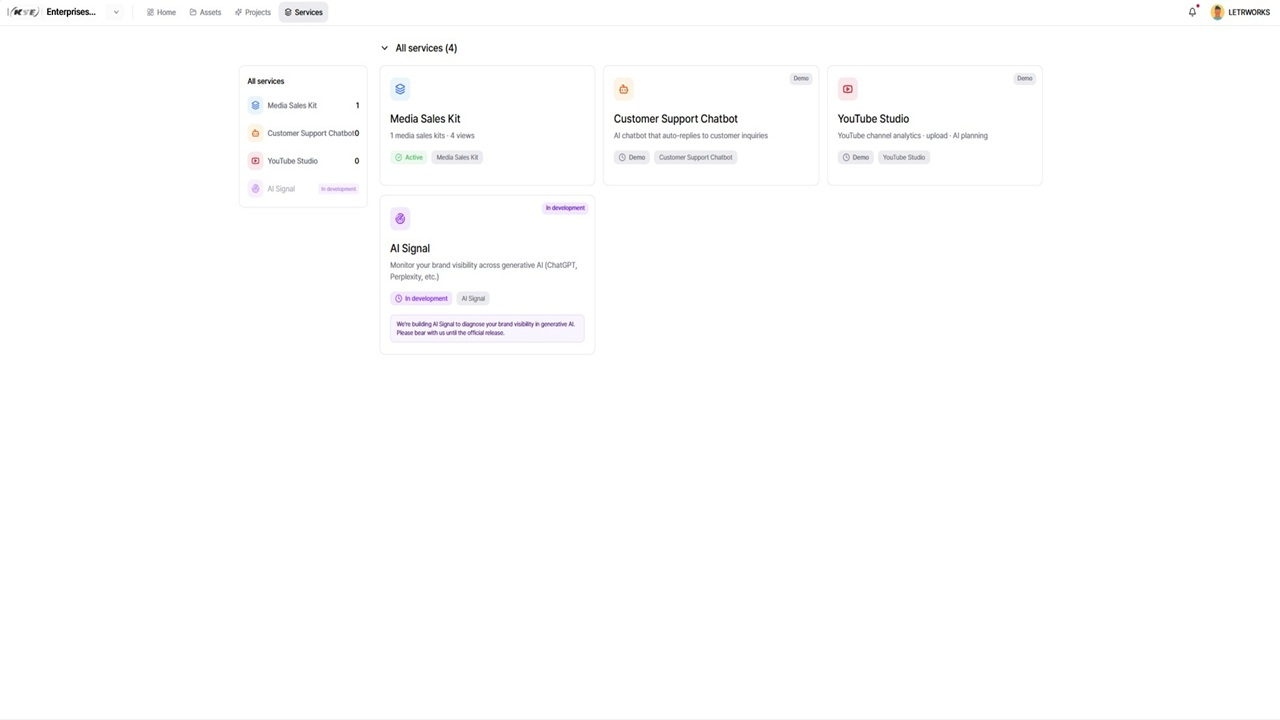Click the LETRWORKS user avatar
This screenshot has height=720, width=1280.
pyautogui.click(x=1217, y=12)
